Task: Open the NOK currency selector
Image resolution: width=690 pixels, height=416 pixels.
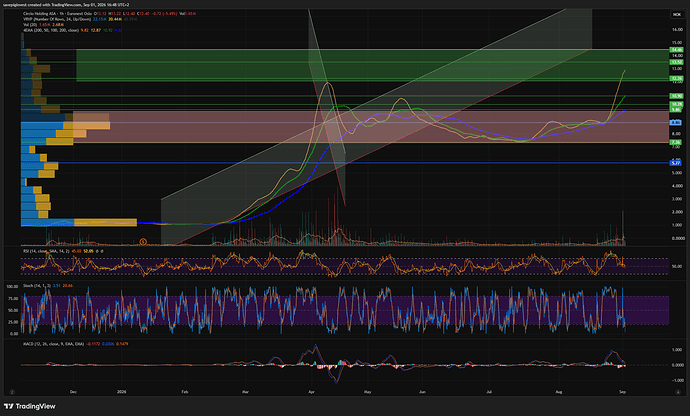Action: click(x=677, y=15)
